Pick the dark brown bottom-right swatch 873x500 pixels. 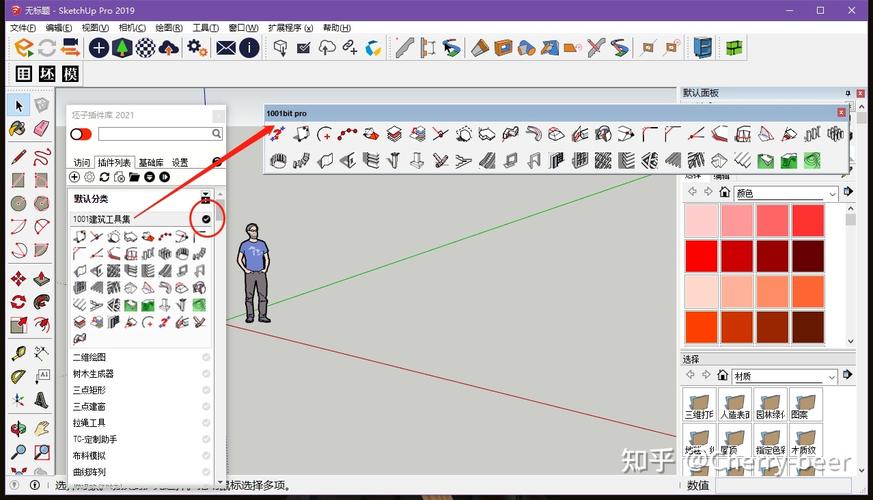[x=808, y=327]
